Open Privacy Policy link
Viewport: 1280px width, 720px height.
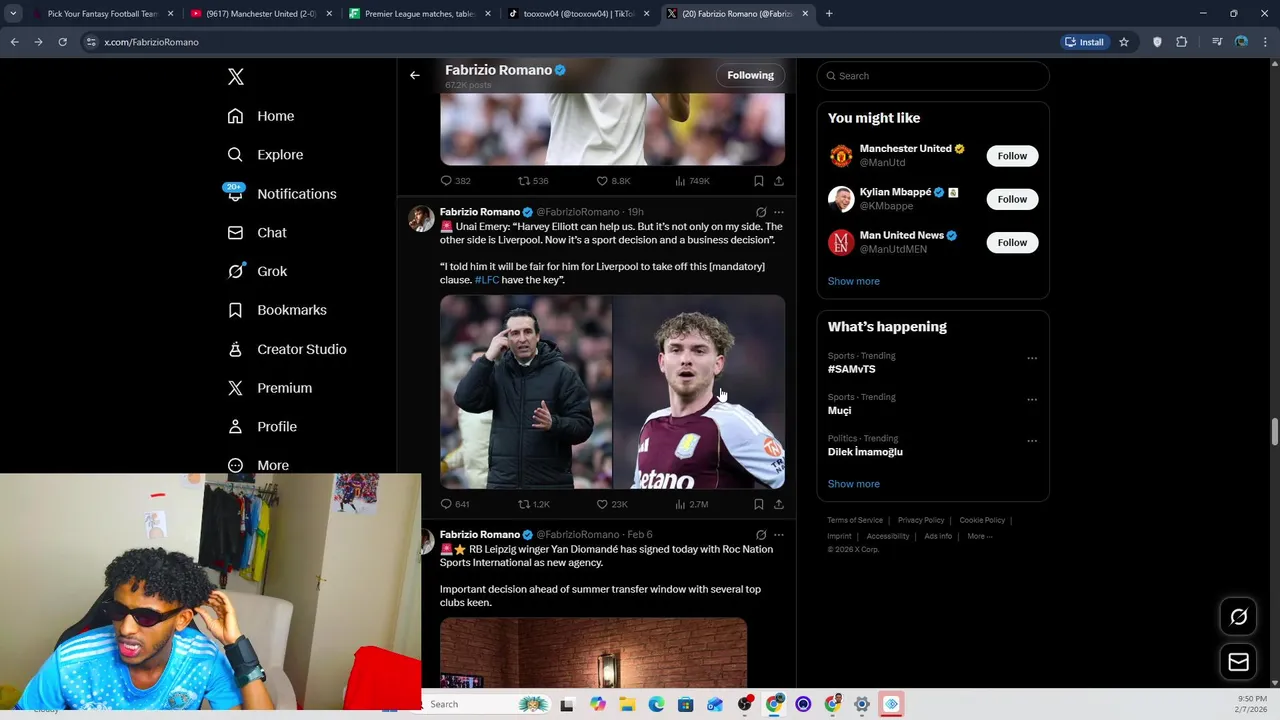click(921, 520)
